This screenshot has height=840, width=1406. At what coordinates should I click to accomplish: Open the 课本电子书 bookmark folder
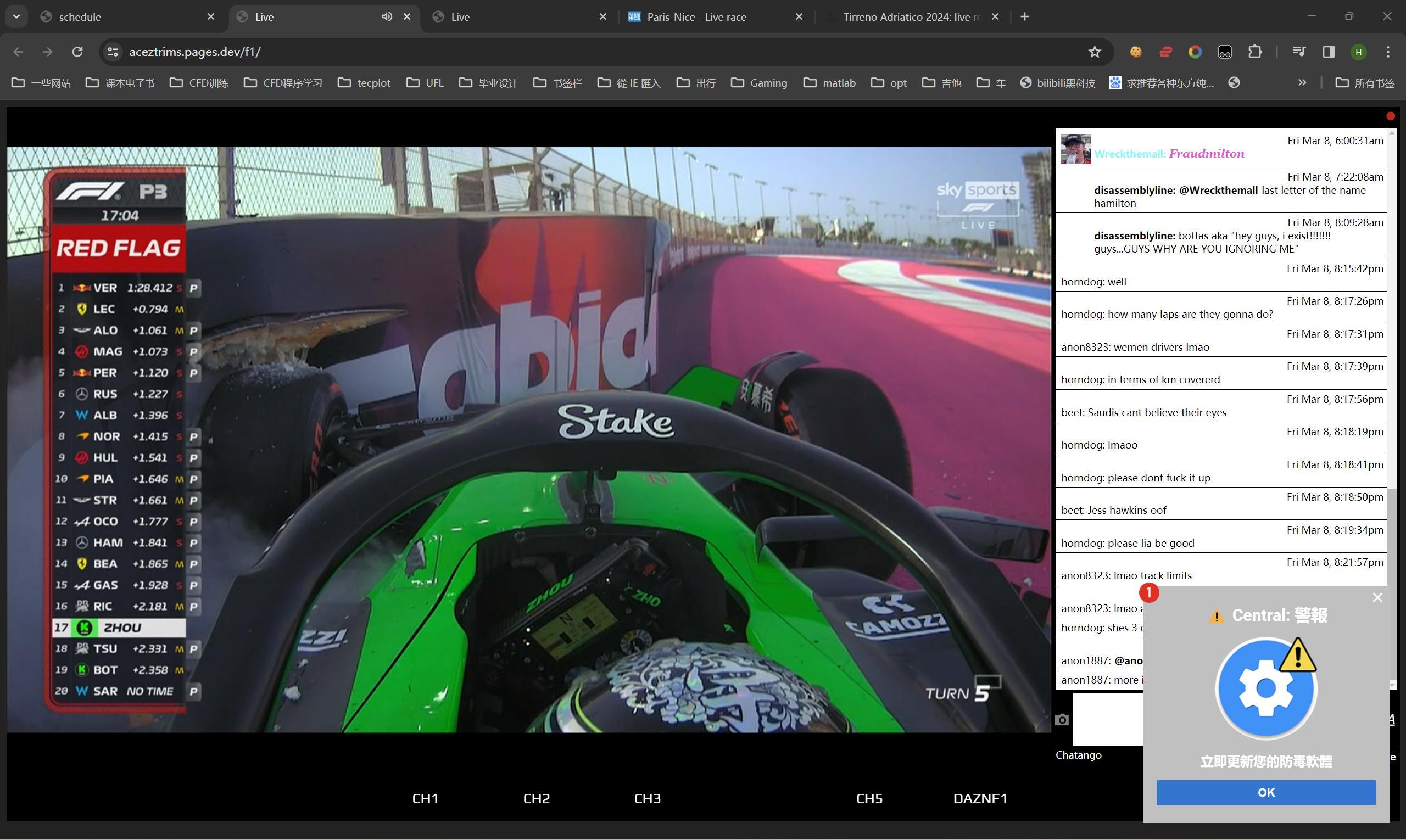[x=120, y=83]
